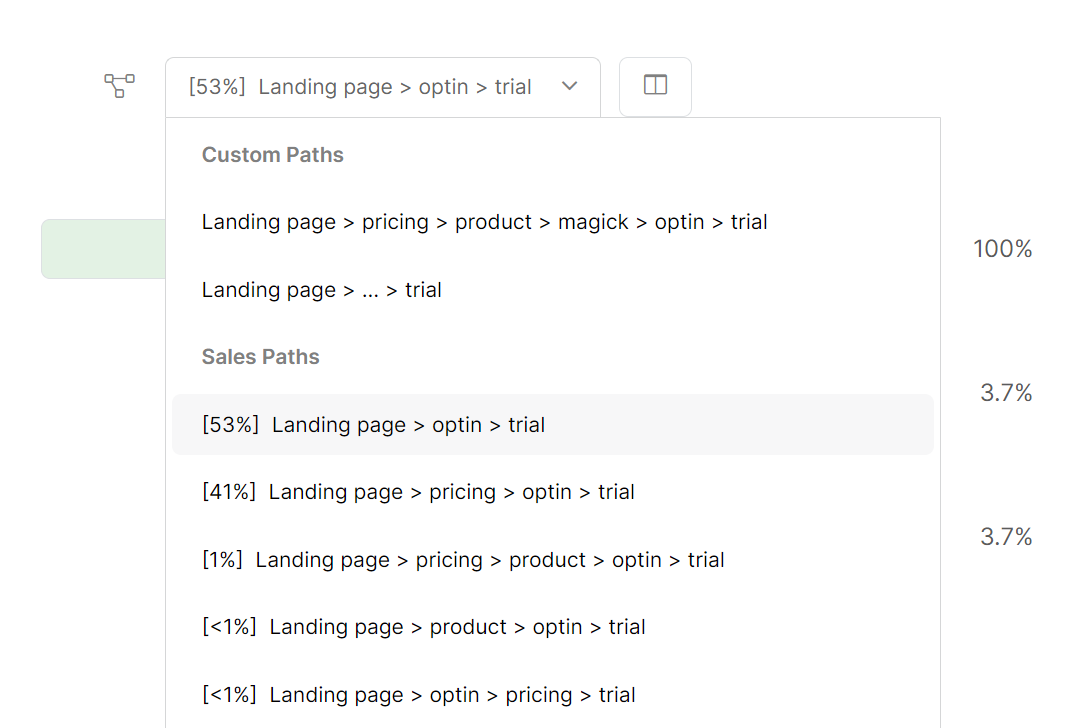Click the funnel path flow icon
1075x728 pixels.
coord(120,86)
